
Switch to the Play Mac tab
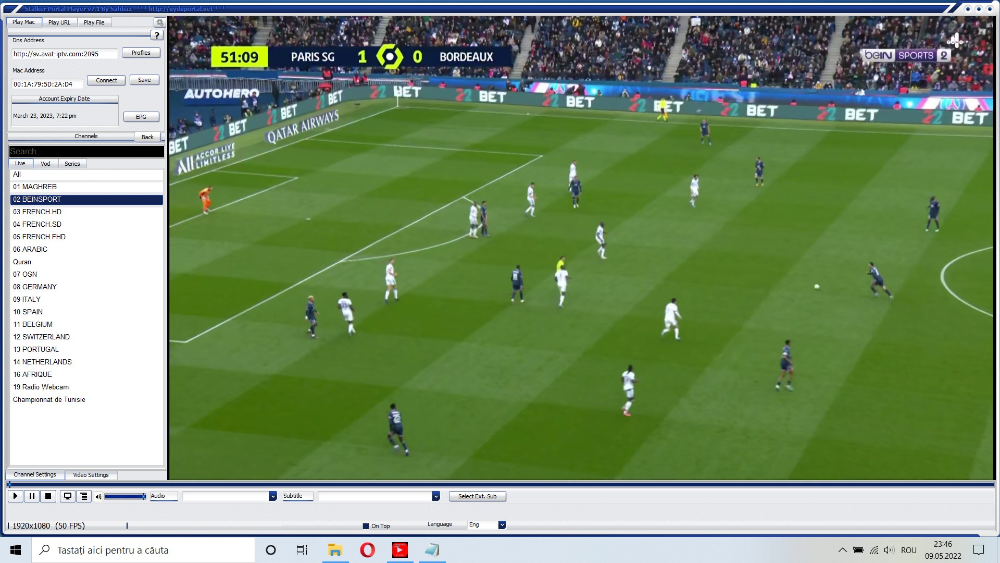24,22
